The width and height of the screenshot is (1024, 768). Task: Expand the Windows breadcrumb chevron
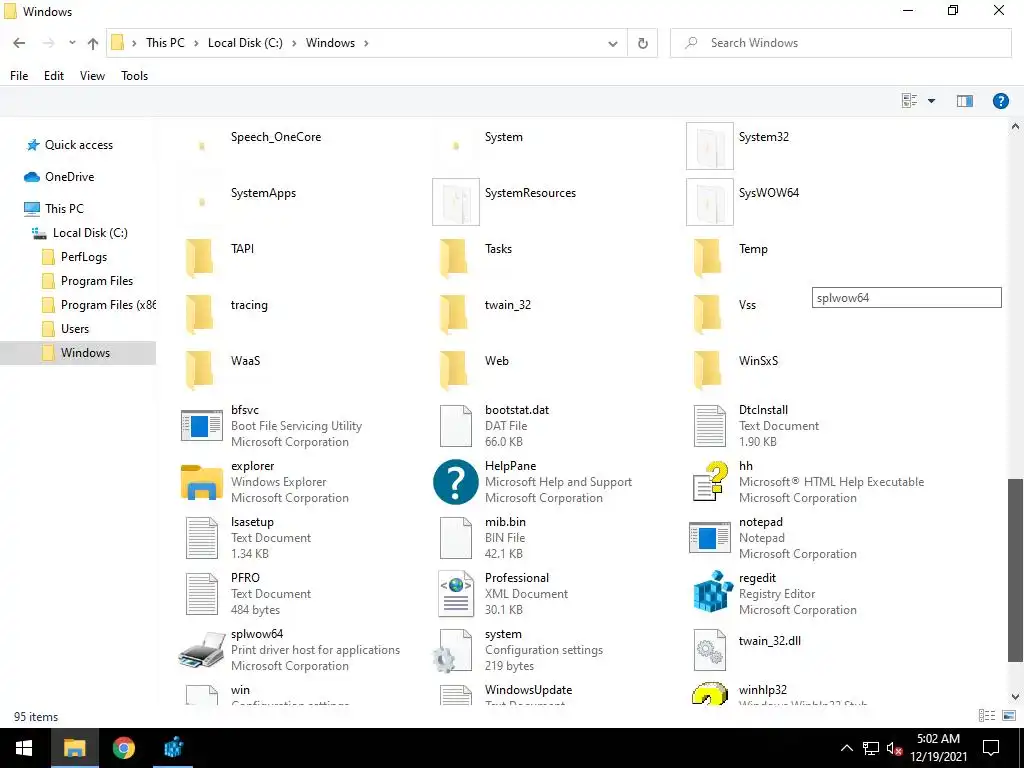[366, 43]
